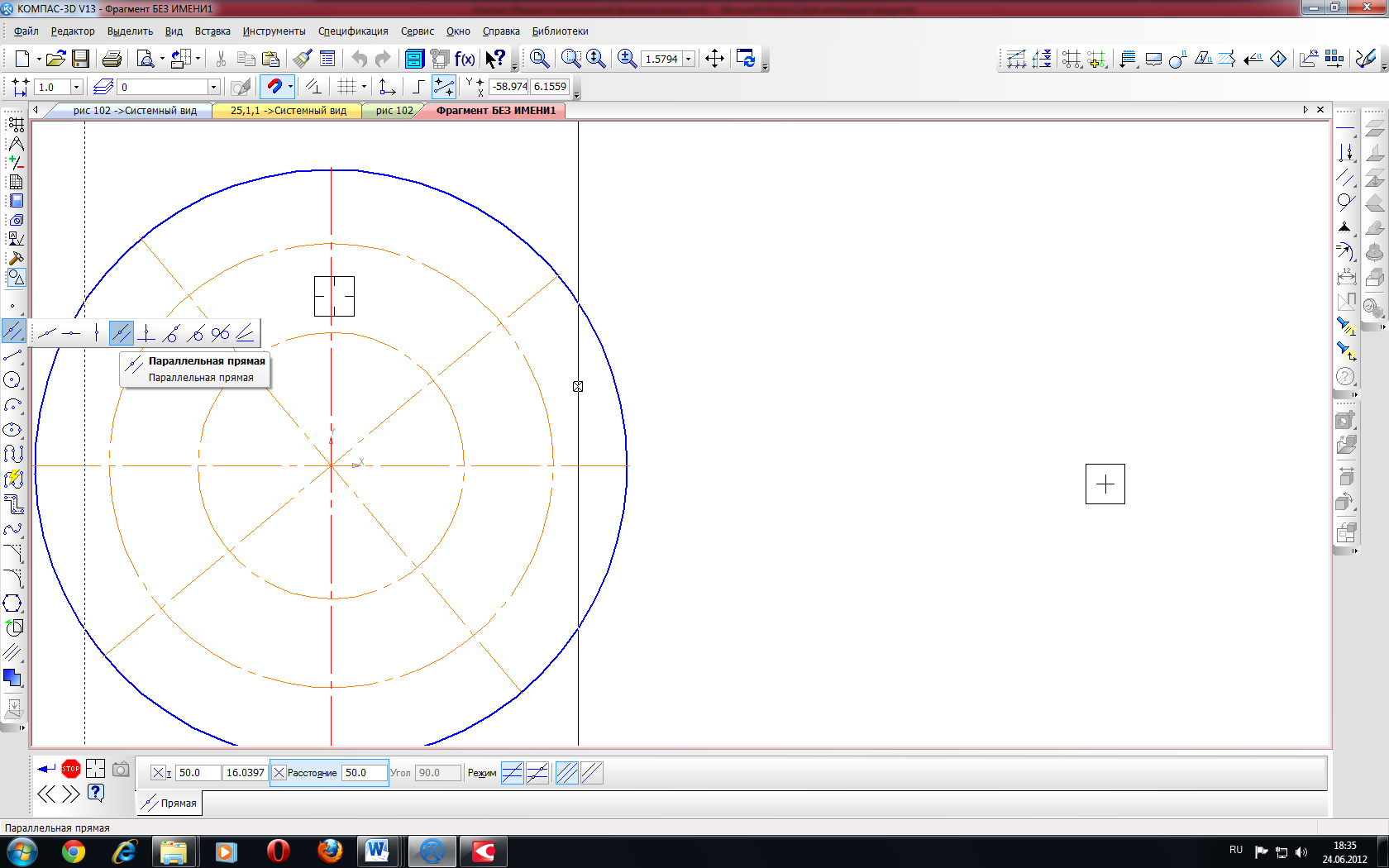Click the Save diskette icon
This screenshot has width=1389, height=868.
(x=80, y=59)
